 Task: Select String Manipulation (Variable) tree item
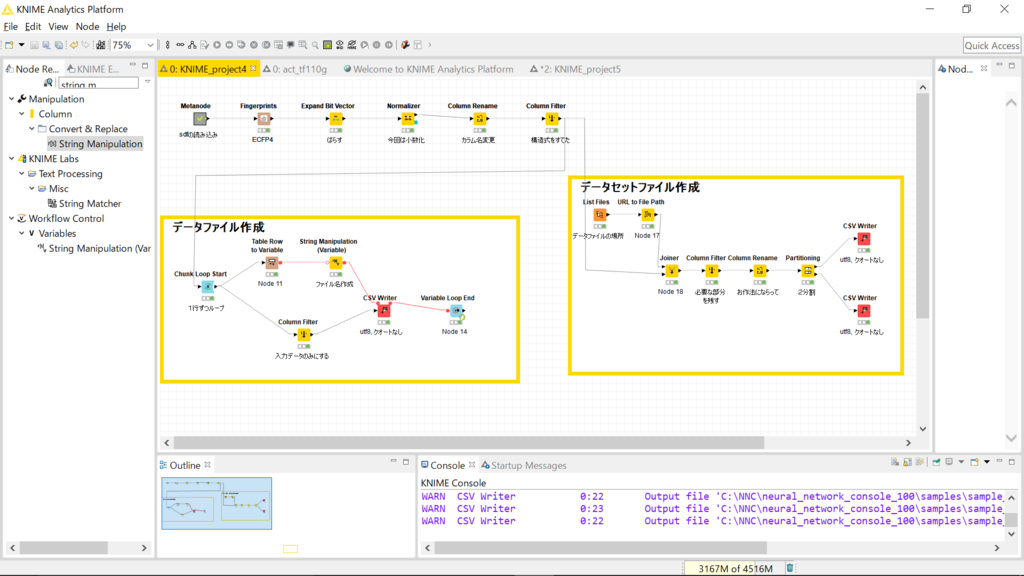94,248
